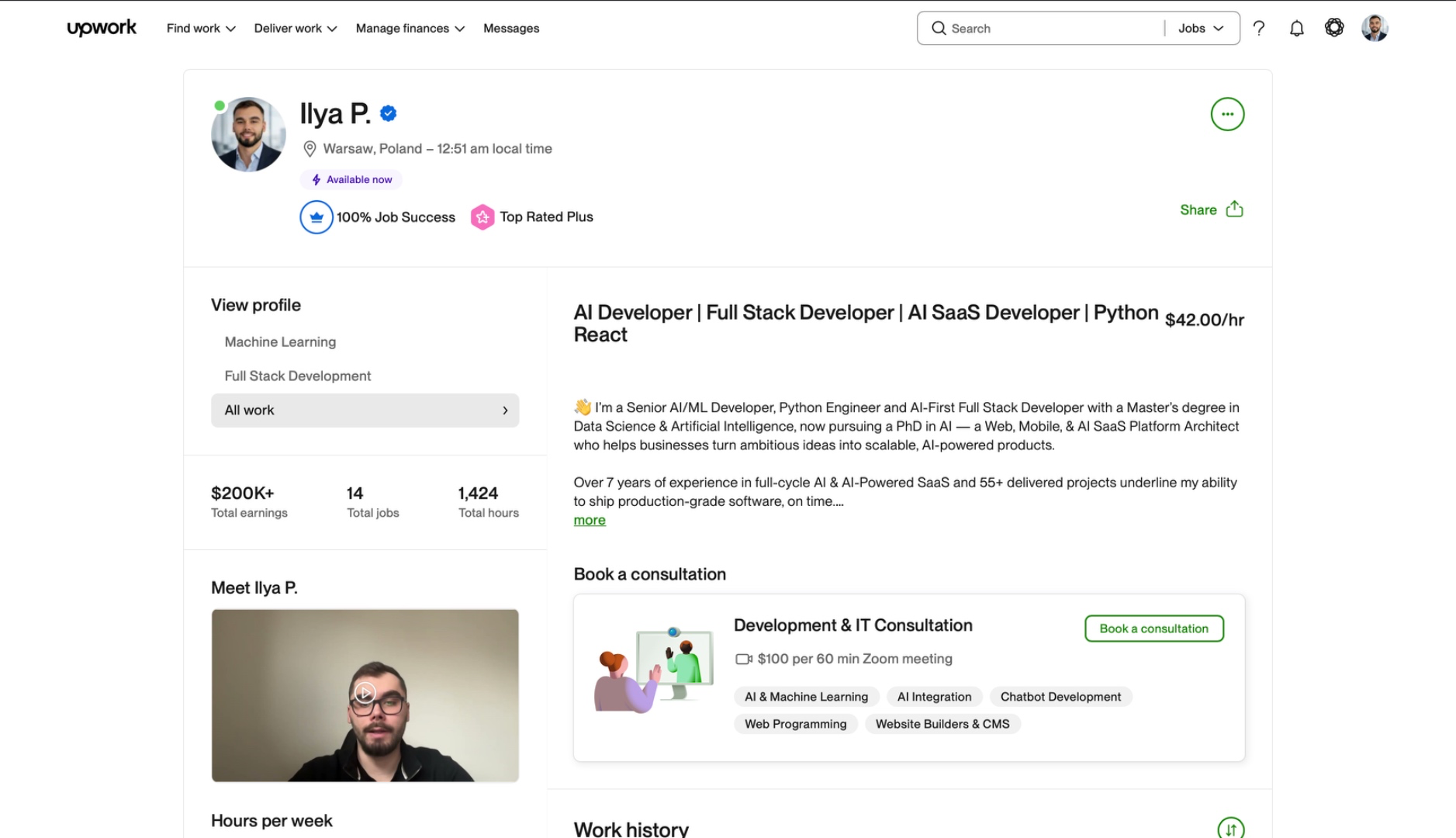
Task: Click the Upwork logo
Action: coord(101,27)
